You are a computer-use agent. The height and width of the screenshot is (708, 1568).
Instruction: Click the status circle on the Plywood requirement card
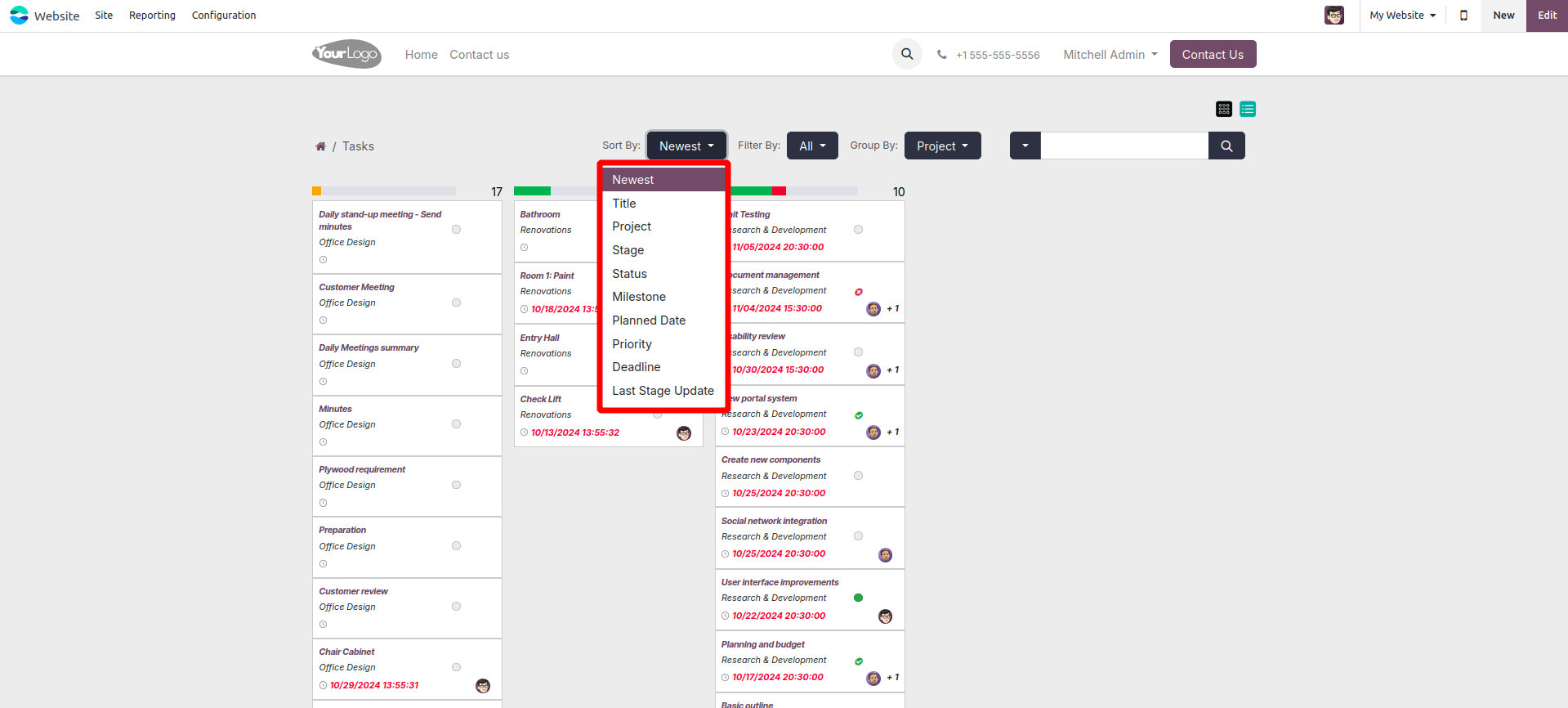click(x=456, y=485)
